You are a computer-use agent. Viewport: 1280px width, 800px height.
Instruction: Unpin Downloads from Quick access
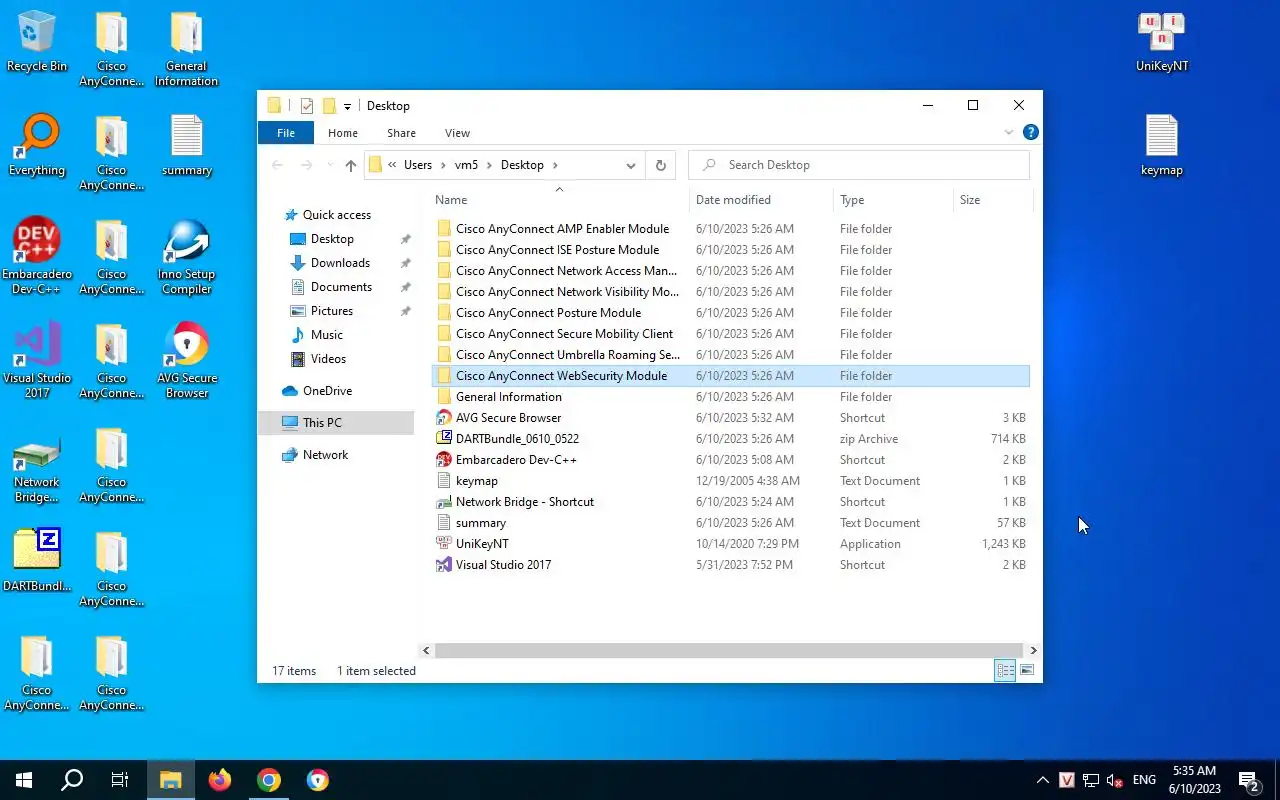[405, 263]
